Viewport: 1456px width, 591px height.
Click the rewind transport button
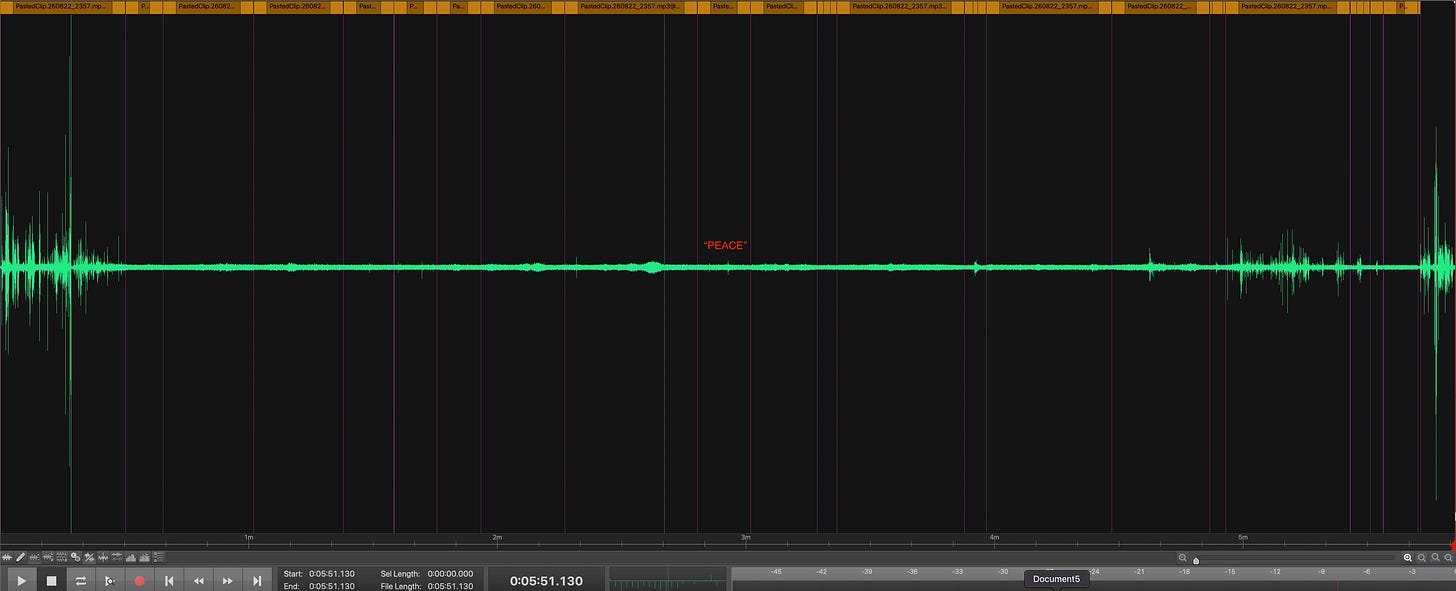[199, 580]
